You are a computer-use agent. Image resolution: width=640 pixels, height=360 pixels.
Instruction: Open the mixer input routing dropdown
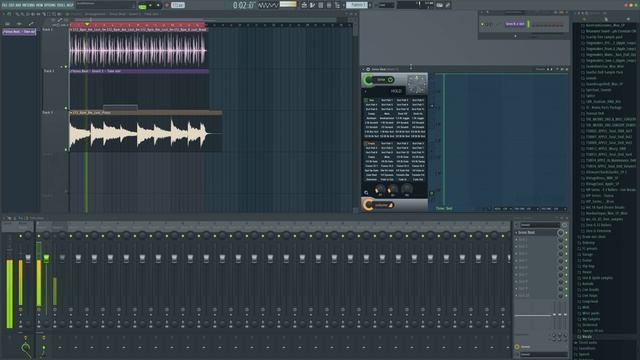[541, 225]
